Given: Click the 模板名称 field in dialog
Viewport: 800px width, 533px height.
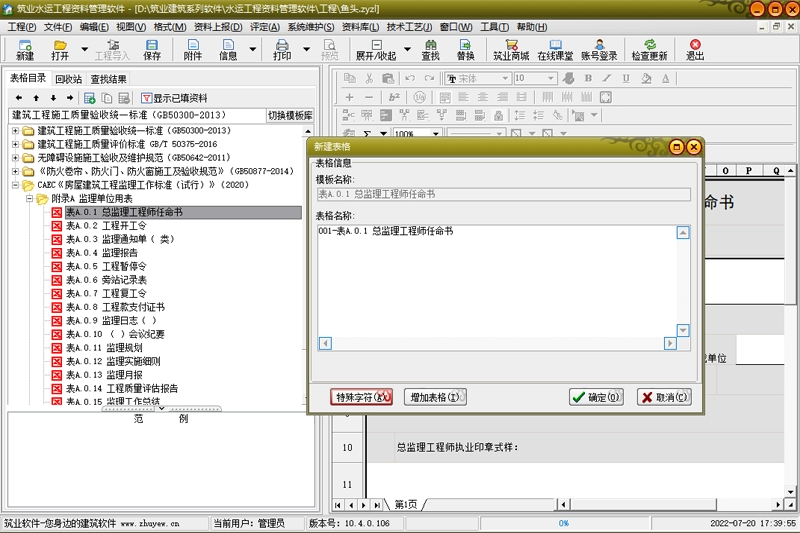Looking at the screenshot, I should 504,194.
